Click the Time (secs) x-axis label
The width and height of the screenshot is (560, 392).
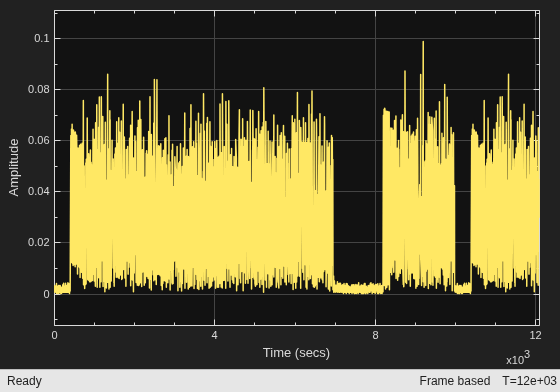pyautogui.click(x=296, y=353)
